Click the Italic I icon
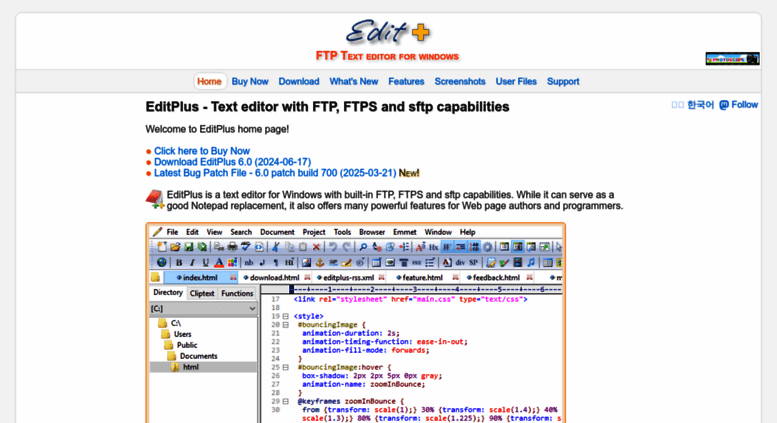Screen dimensions: 777x423 pyautogui.click(x=192, y=263)
